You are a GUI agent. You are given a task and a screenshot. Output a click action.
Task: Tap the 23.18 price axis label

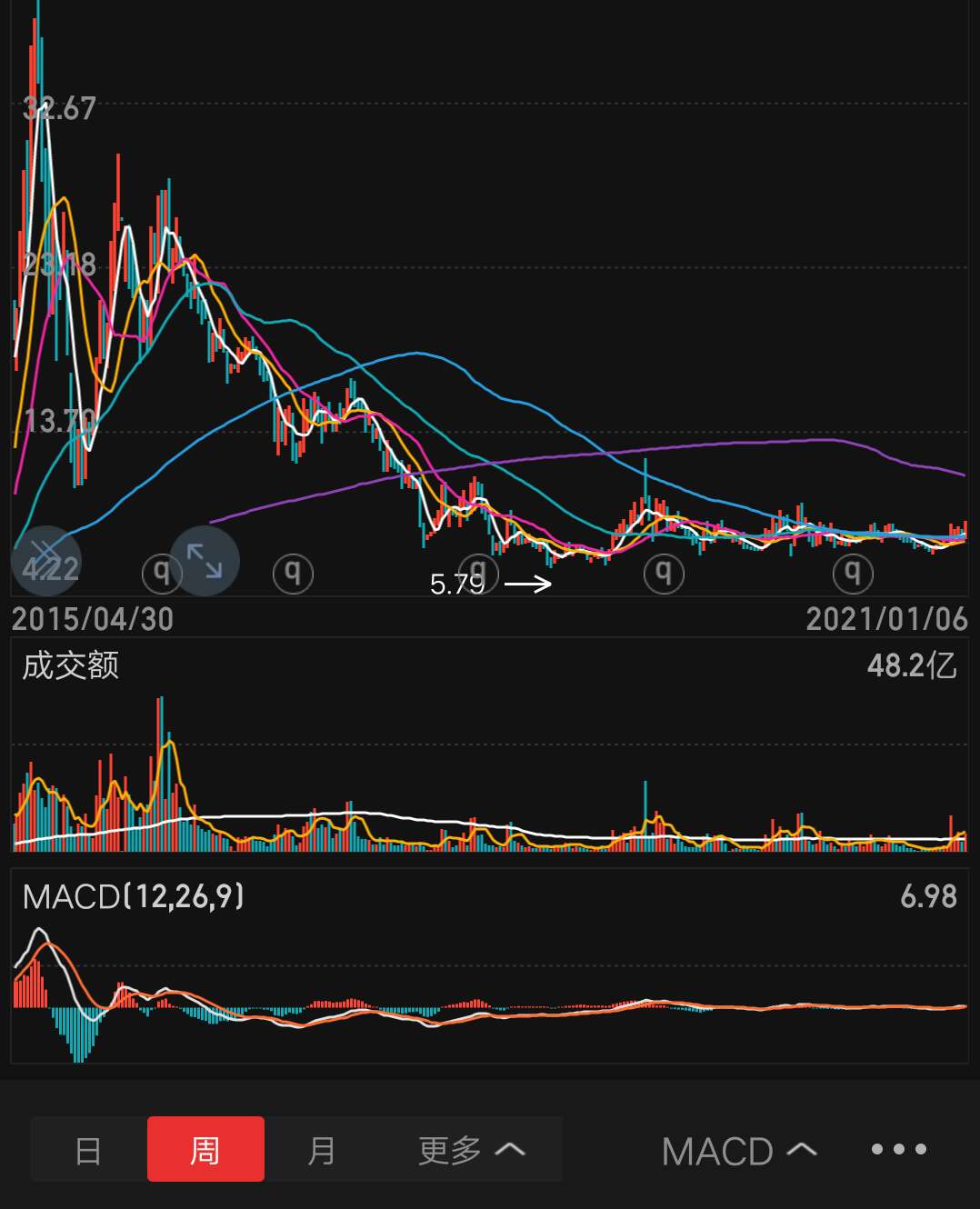(59, 265)
